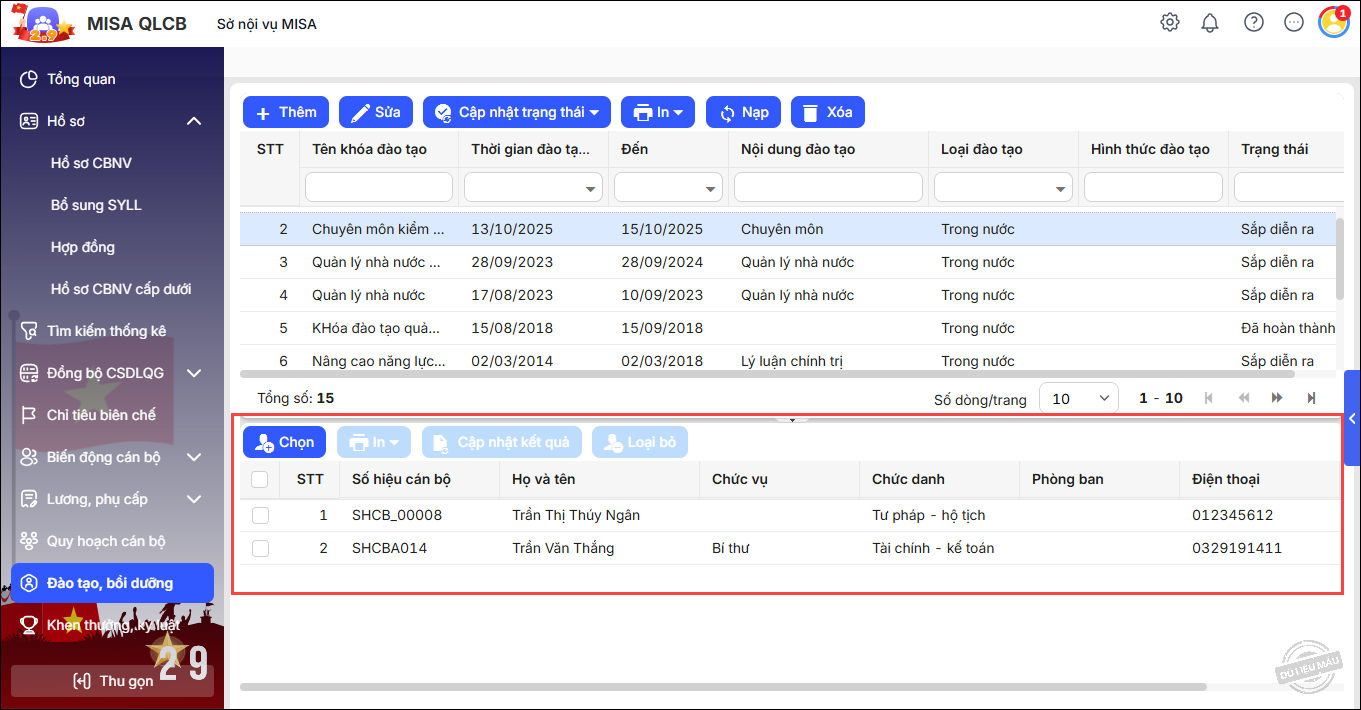Click the Tên khóa đào tạo filter field
The image size is (1361, 710).
378,187
